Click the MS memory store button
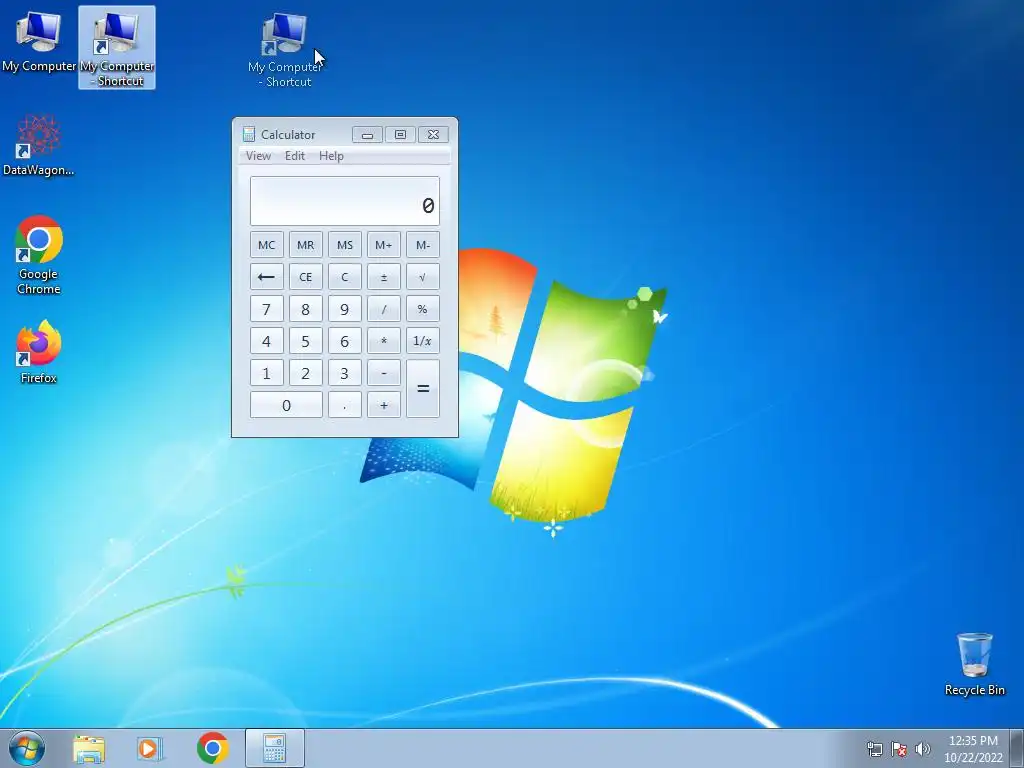 coord(345,245)
